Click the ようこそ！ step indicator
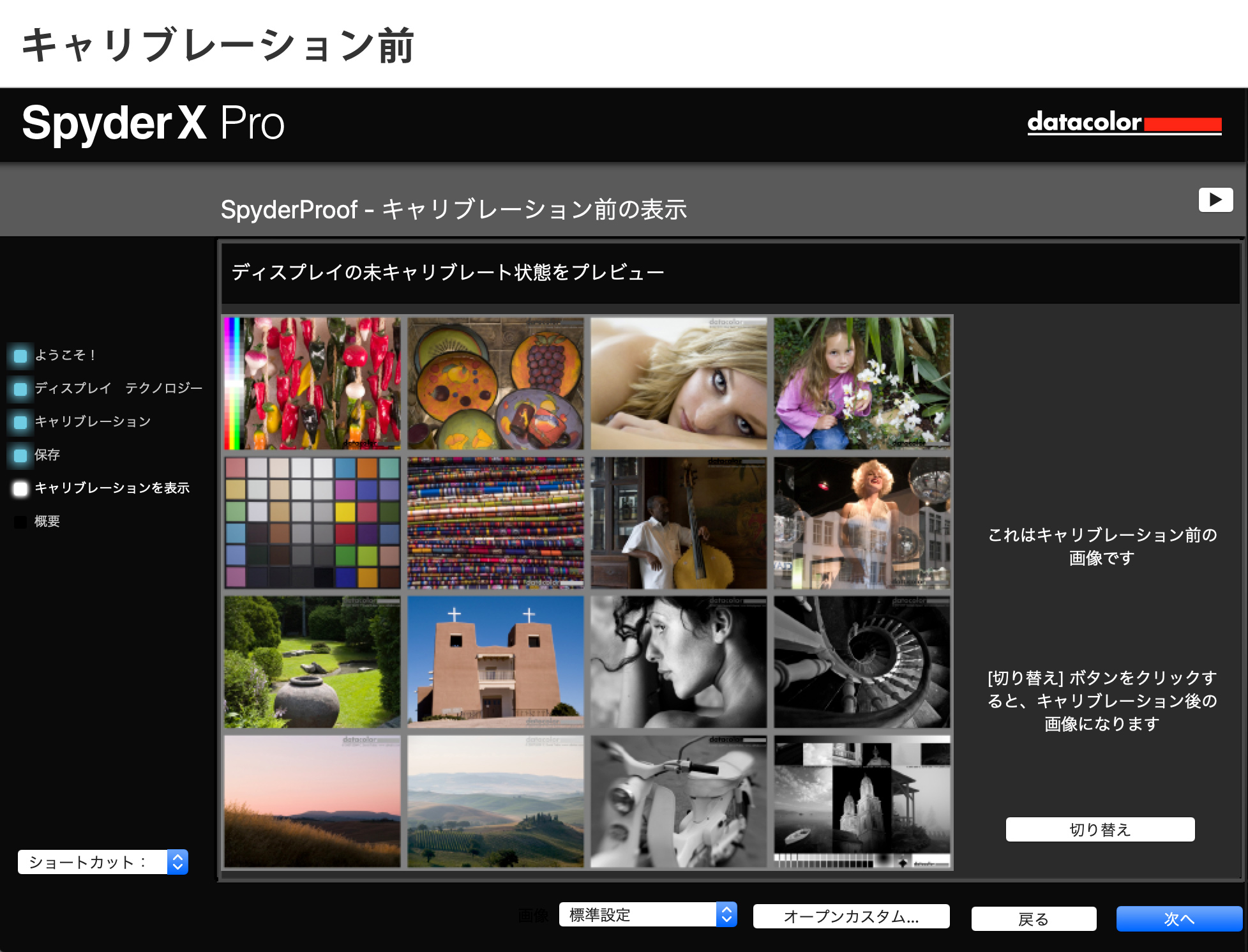Image resolution: width=1248 pixels, height=952 pixels. [x=20, y=356]
